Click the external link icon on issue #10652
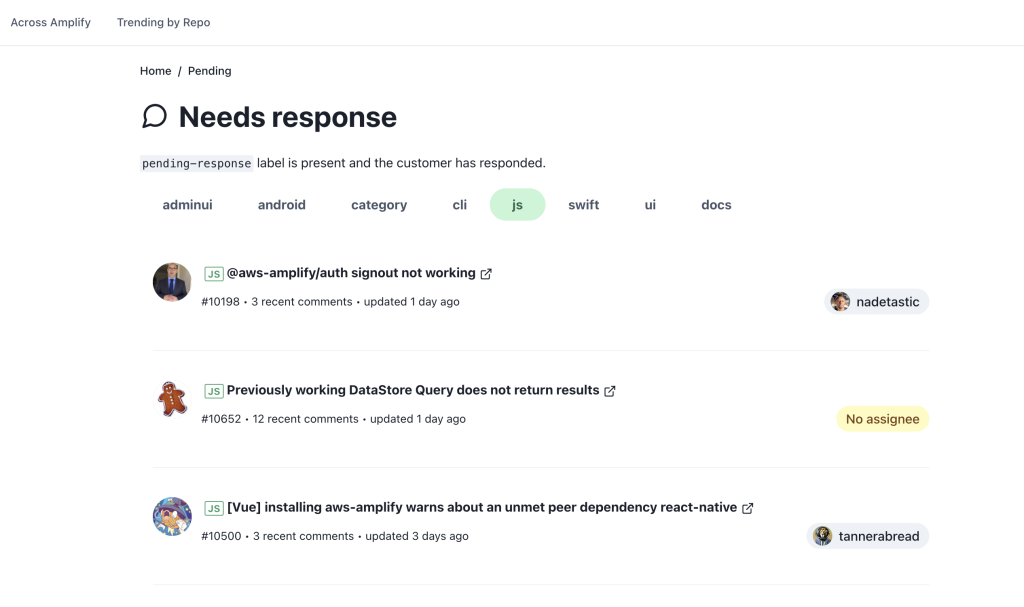 click(610, 390)
